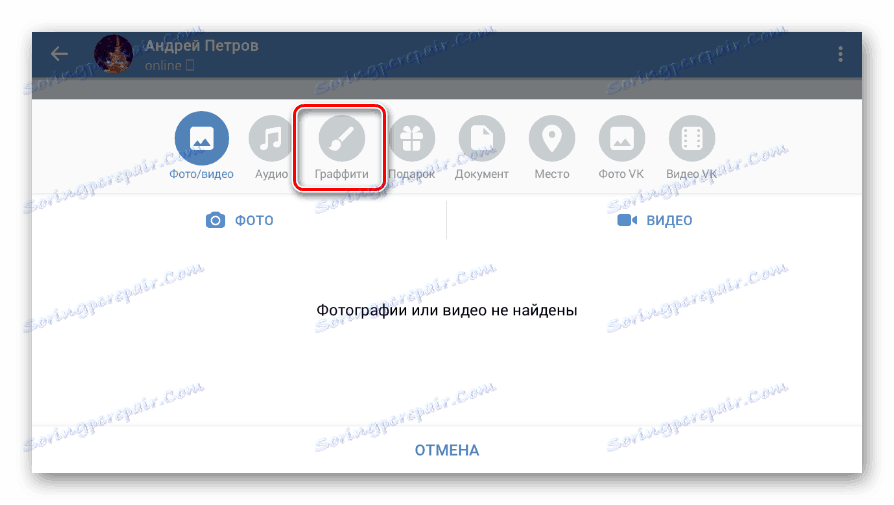Viewport: 894px width, 505px height.
Task: Select the Фото/видео attachment icon
Action: (x=202, y=138)
